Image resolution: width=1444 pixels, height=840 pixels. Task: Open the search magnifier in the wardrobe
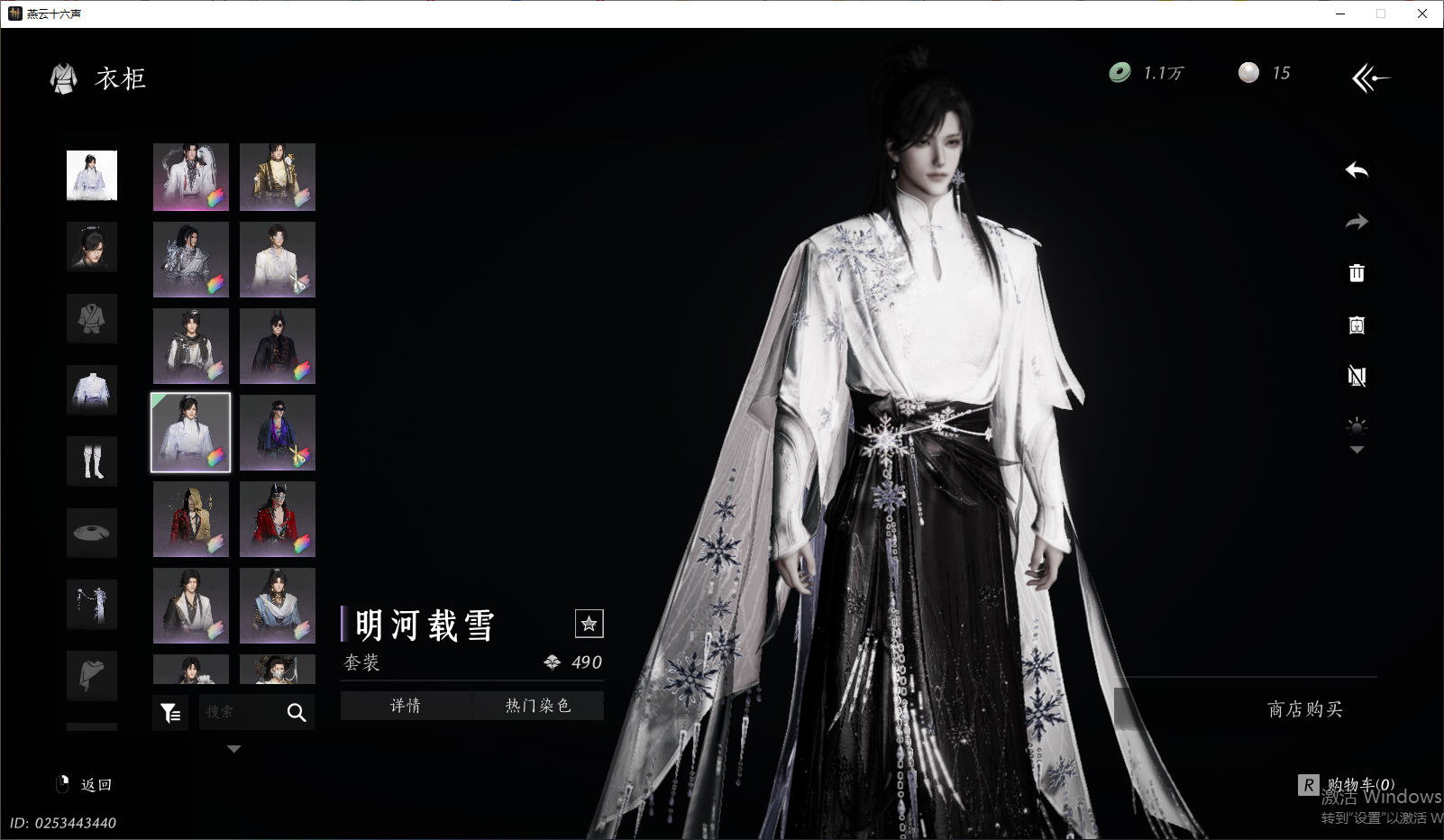[297, 712]
